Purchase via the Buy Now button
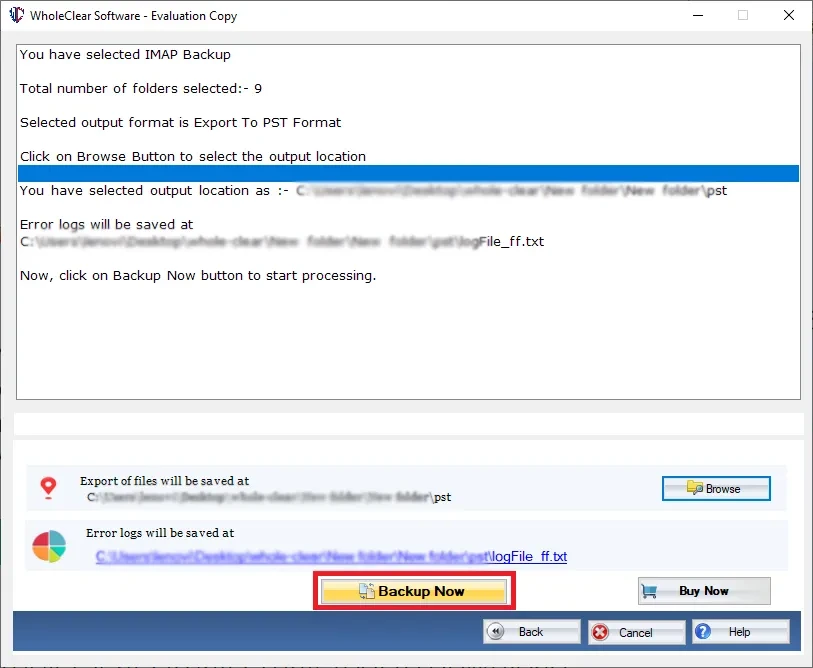 click(704, 590)
